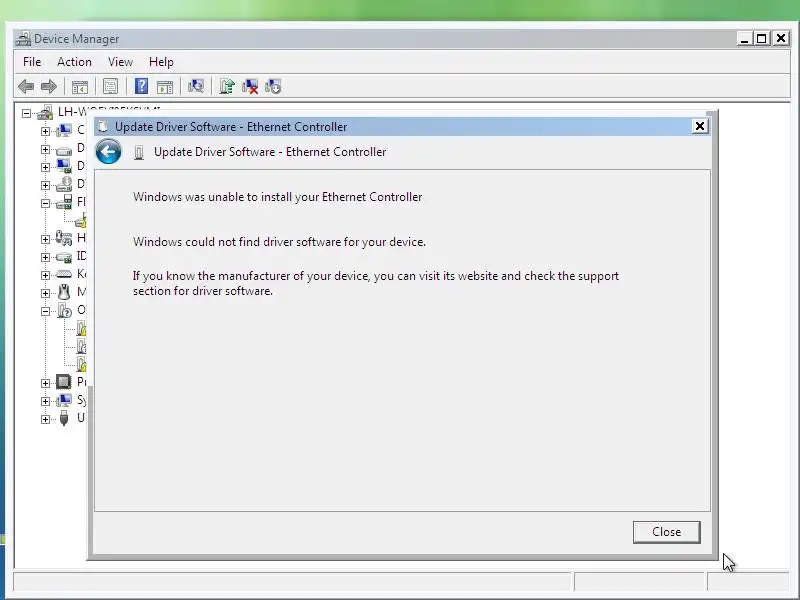Click the Close button in dialog
The image size is (800, 600).
(x=666, y=532)
